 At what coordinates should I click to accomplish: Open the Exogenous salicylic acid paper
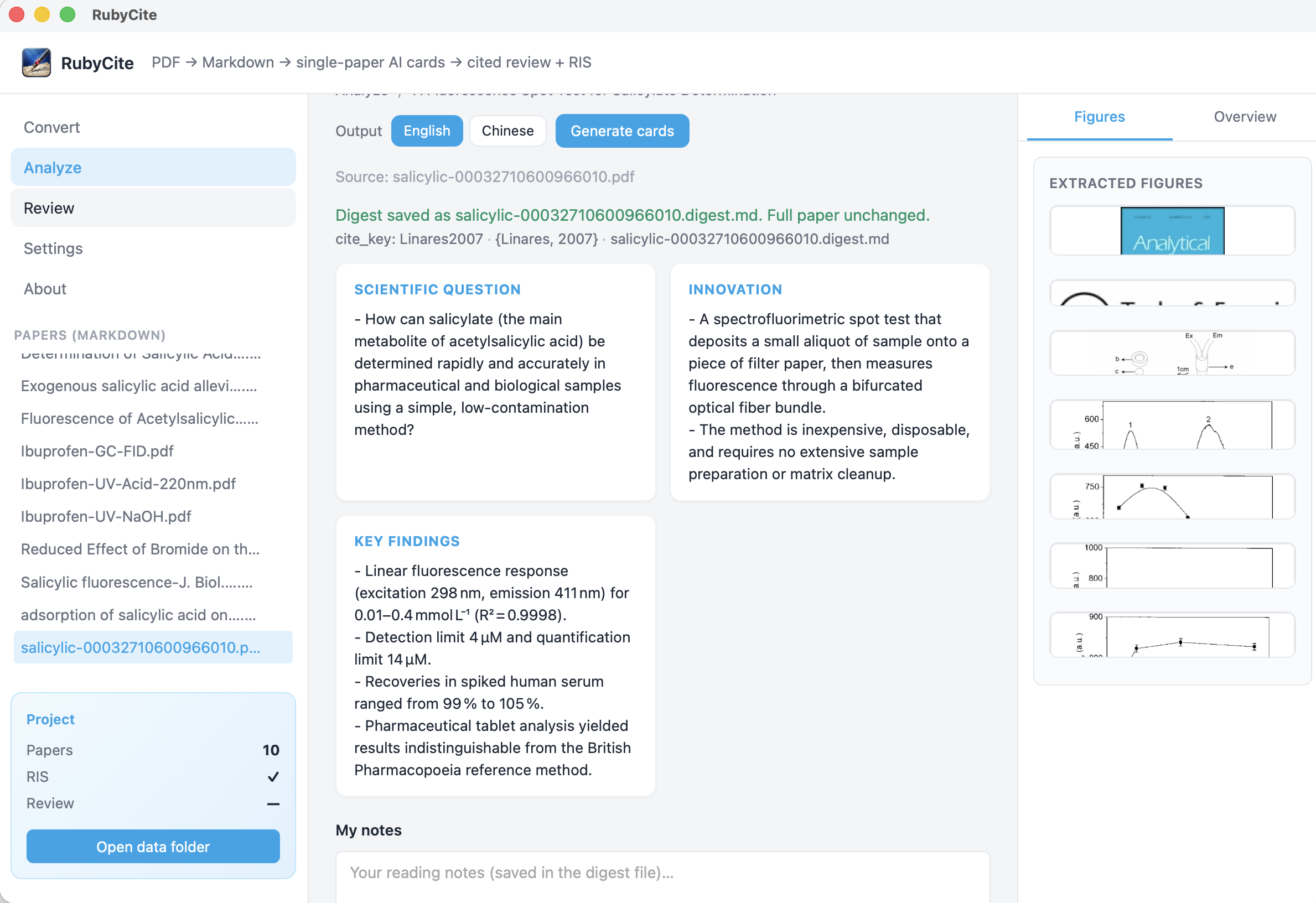pos(153,386)
